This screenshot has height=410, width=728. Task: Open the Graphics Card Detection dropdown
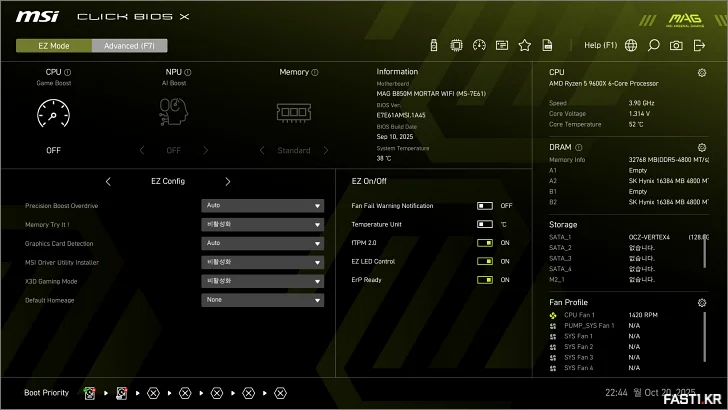[x=263, y=243]
